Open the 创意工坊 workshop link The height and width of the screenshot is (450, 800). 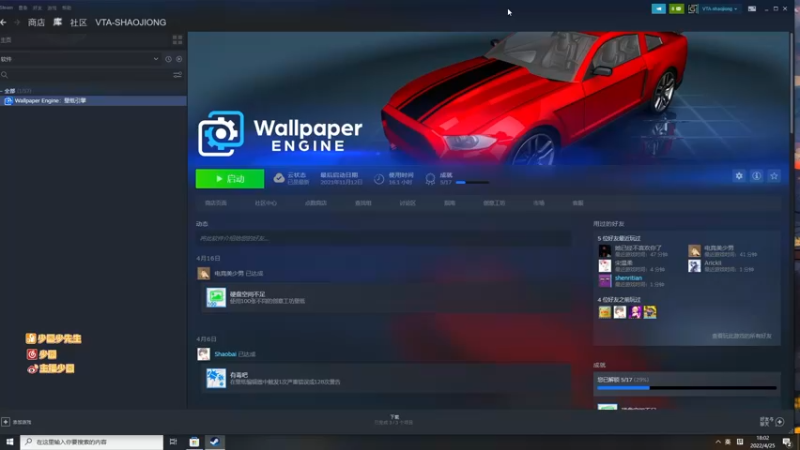(x=494, y=203)
